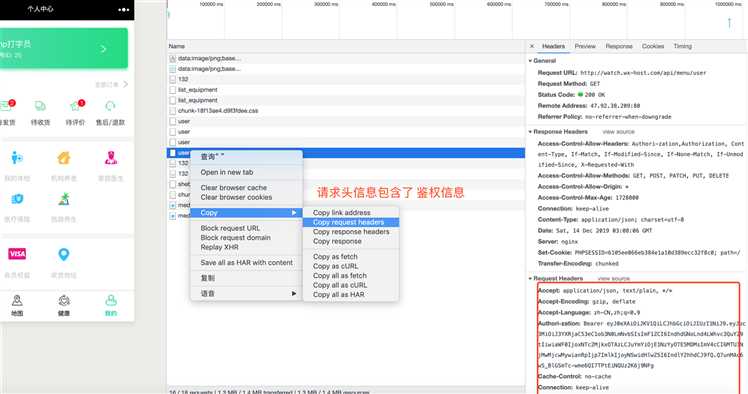Expand the Copy submenu arrow
Image resolution: width=748 pixels, height=394 pixels.
[x=294, y=213]
